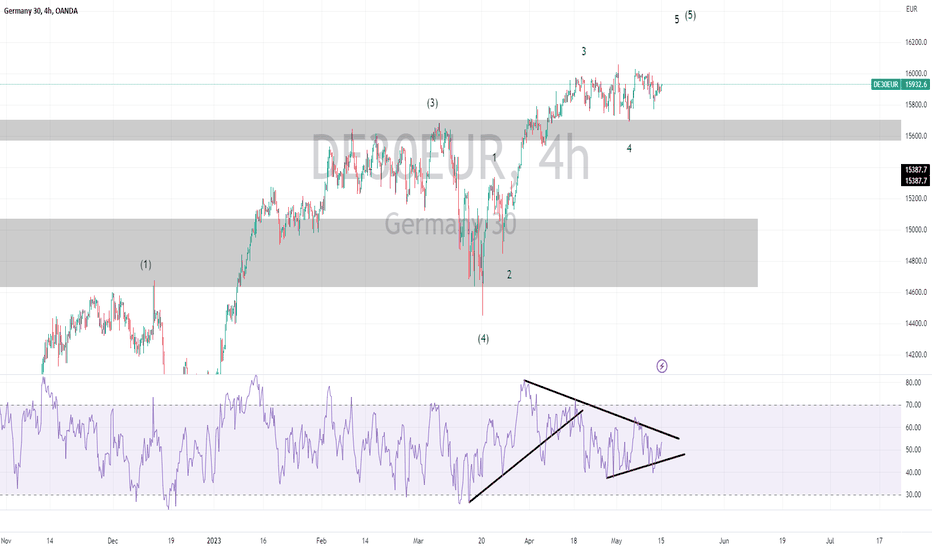Viewport: 932px width, 550px height.
Task: Click the 14400.0 price axis label
Action: pyautogui.click(x=916, y=323)
